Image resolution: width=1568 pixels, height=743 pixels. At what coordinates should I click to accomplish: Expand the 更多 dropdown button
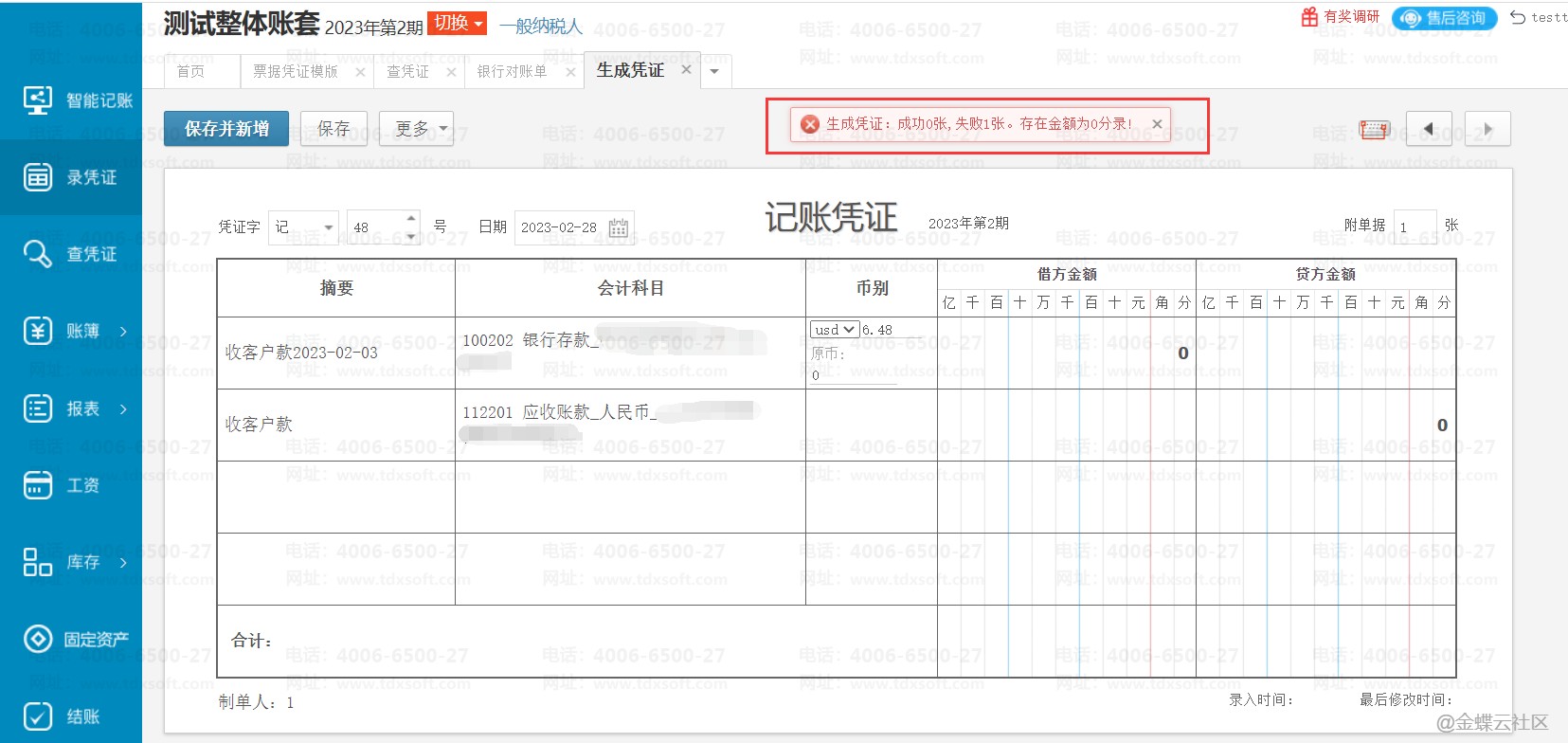click(416, 129)
